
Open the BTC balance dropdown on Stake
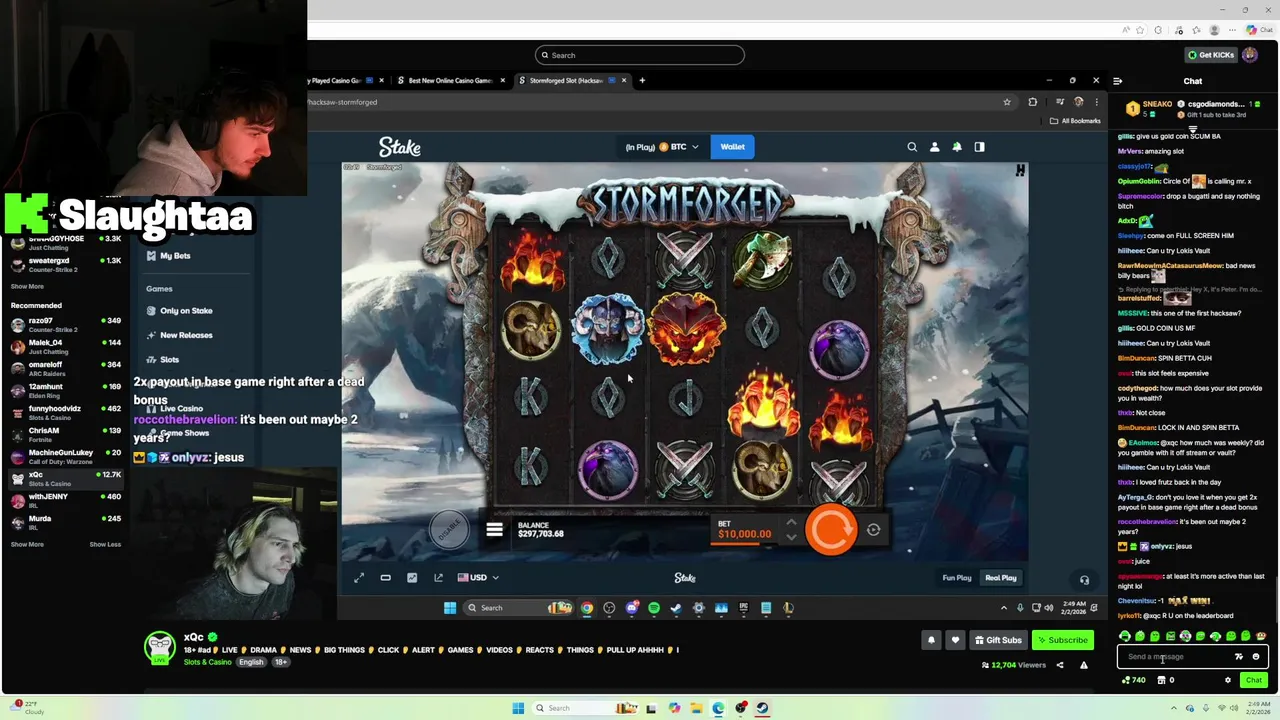click(663, 147)
